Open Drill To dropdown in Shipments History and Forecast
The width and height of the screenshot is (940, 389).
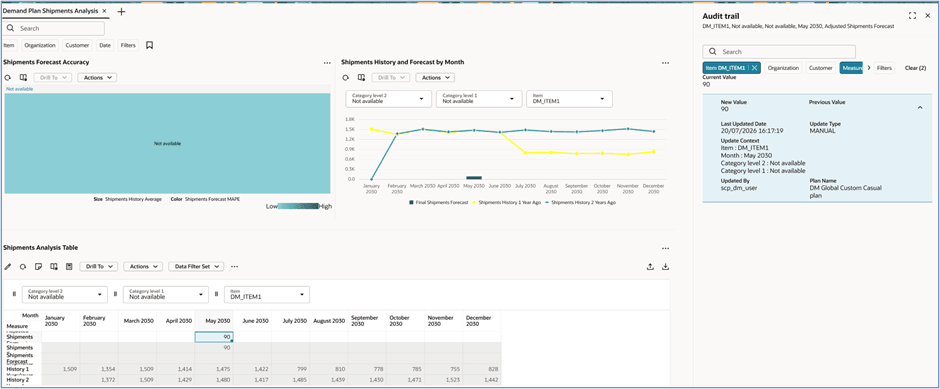(391, 78)
